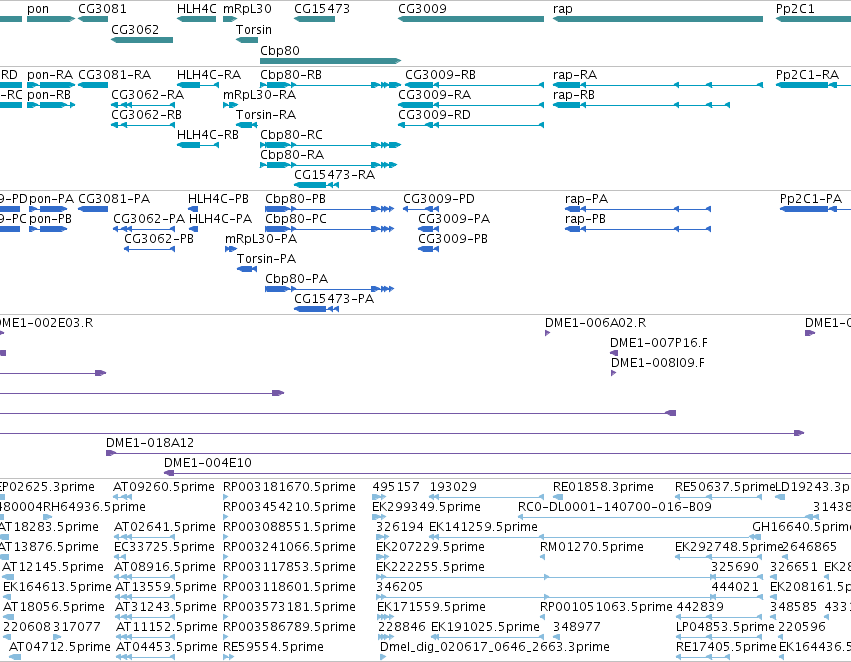The height and width of the screenshot is (662, 851).
Task: Select the Cbp80-RC transcript label
Action: [291, 134]
